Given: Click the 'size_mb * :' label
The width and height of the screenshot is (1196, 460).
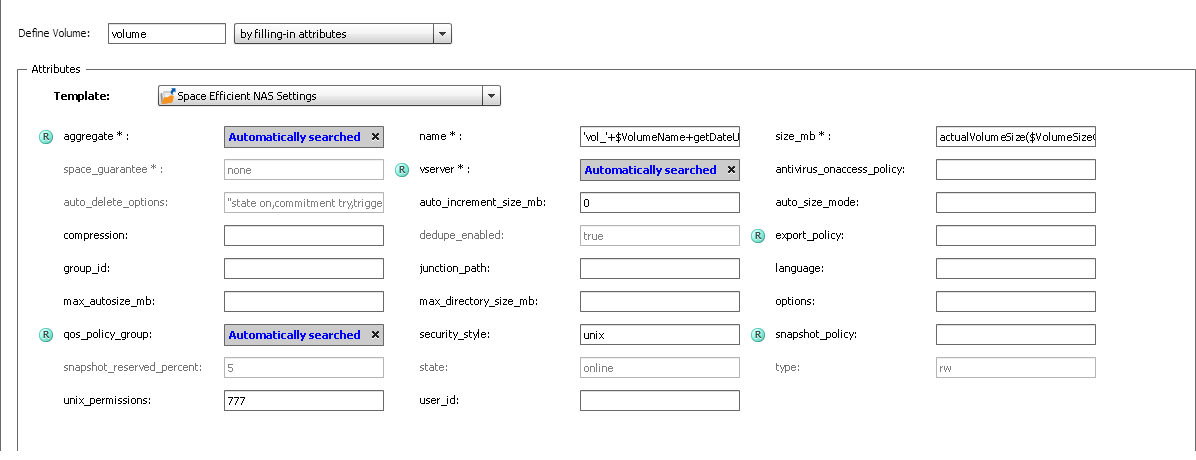Looking at the screenshot, I should coord(802,137).
